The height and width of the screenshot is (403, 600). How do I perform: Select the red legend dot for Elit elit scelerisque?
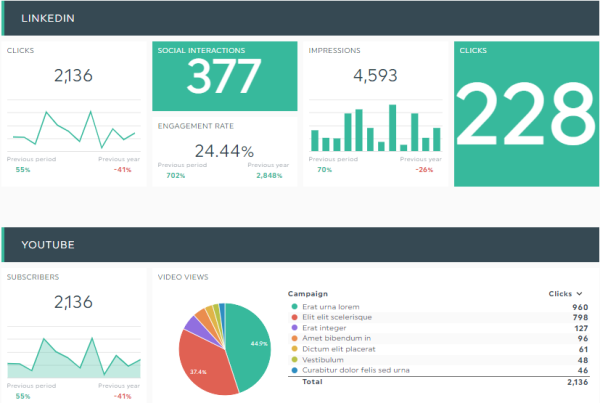point(294,317)
